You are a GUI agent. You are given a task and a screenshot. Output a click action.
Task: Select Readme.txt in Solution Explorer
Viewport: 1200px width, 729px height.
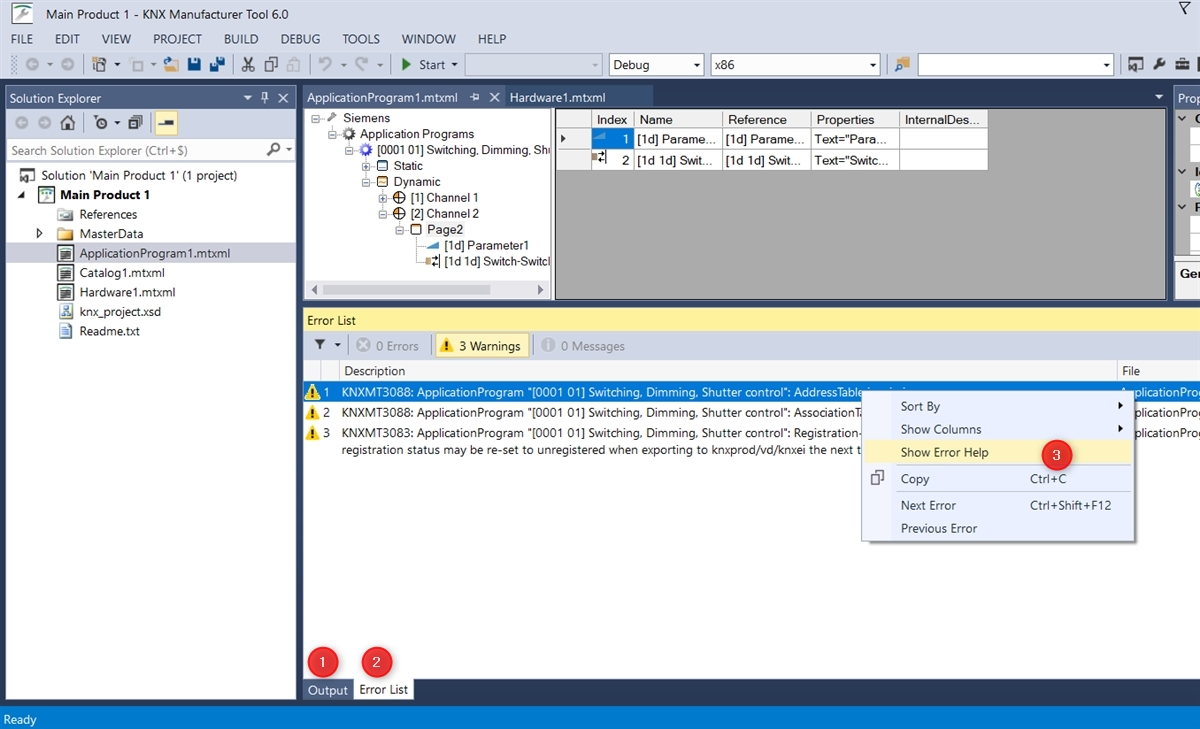pyautogui.click(x=109, y=331)
